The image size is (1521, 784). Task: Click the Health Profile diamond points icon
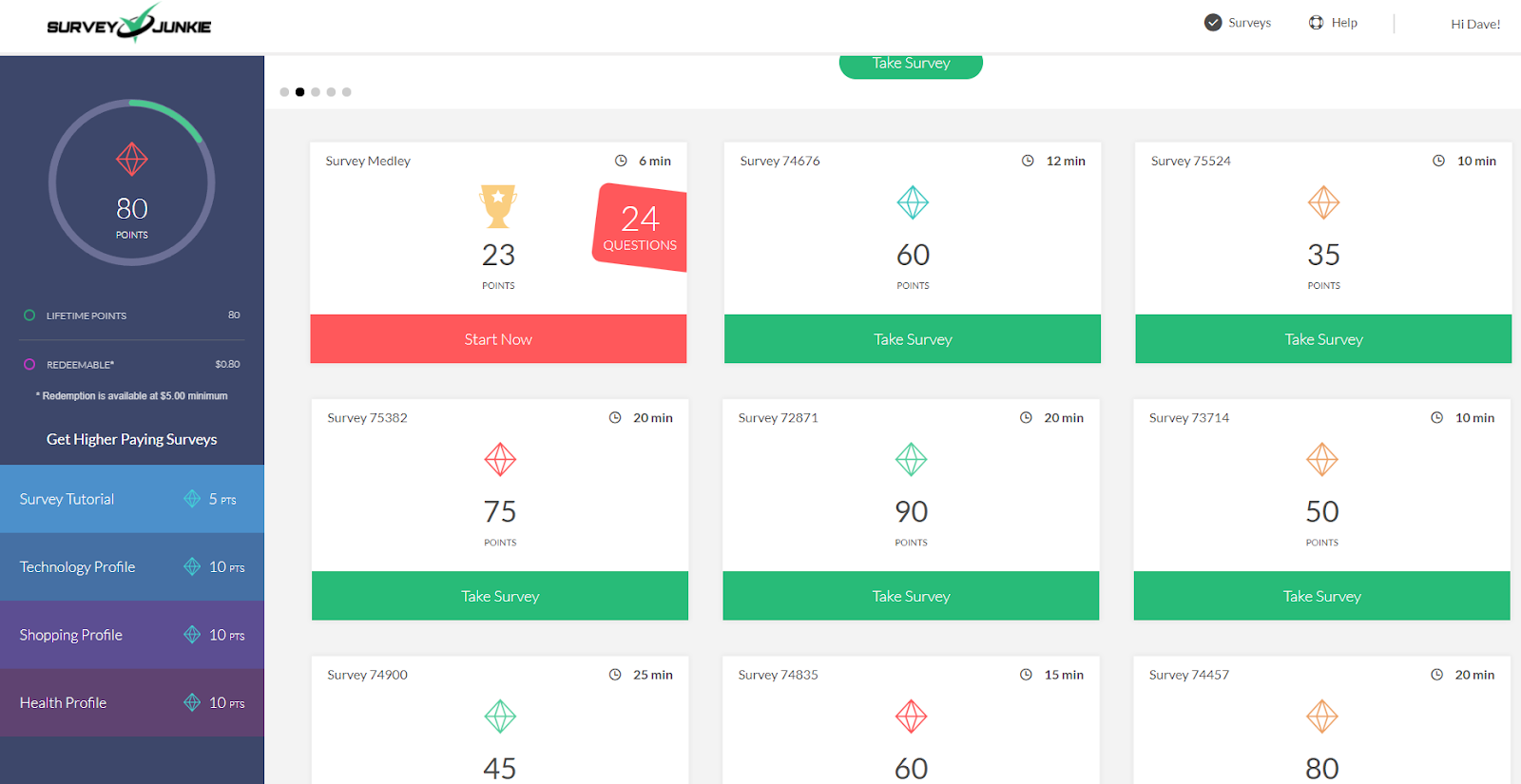pyautogui.click(x=192, y=702)
